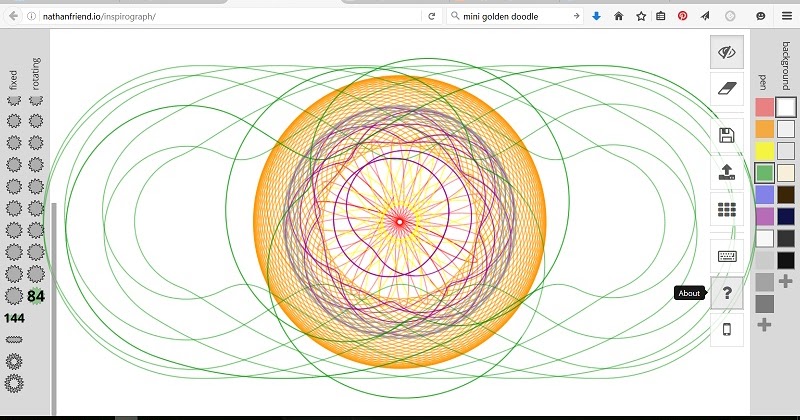Viewport: 800px width, 420px height.
Task: Set background to navy blue
Action: pos(786,216)
